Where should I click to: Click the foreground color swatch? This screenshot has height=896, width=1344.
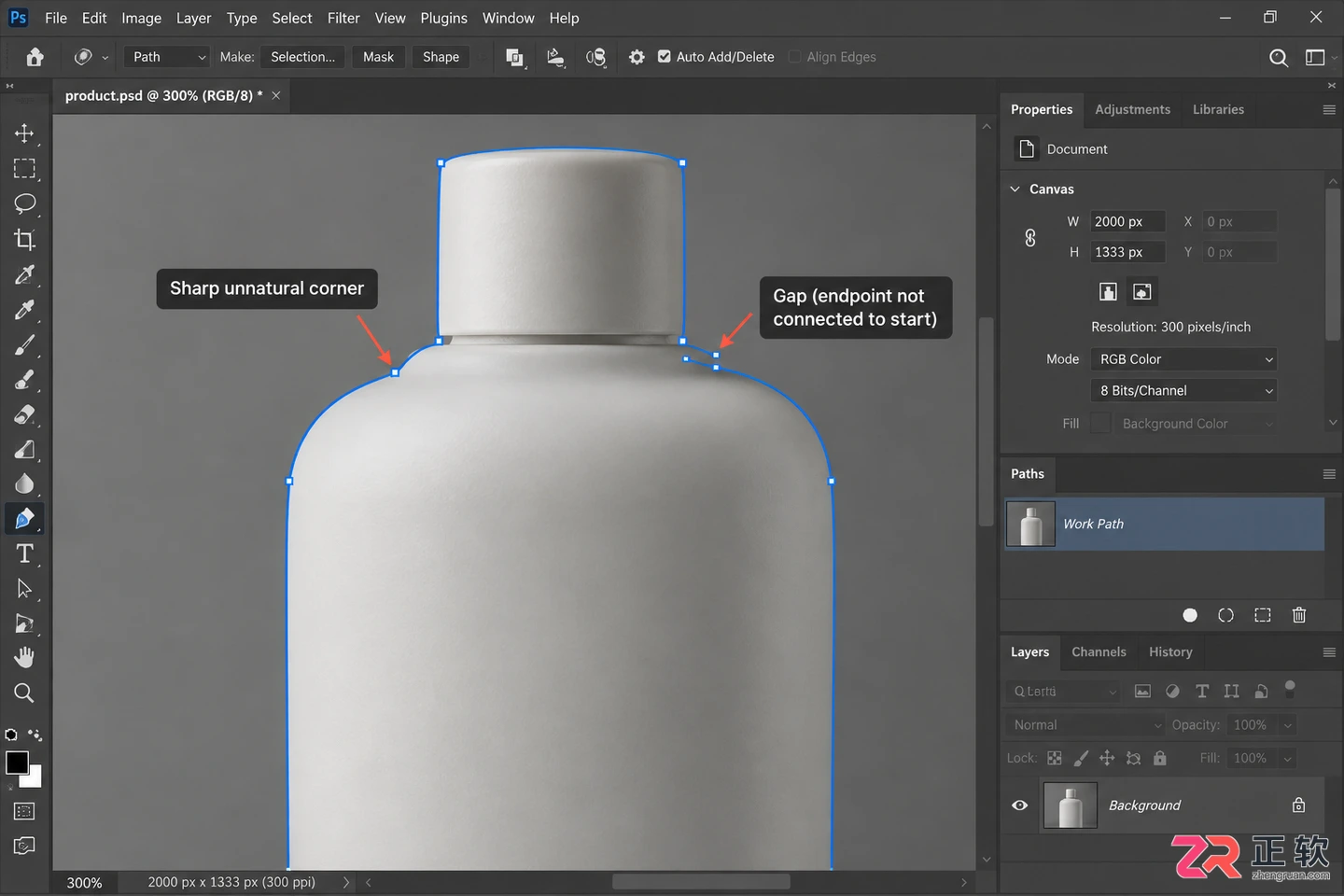pos(17,763)
